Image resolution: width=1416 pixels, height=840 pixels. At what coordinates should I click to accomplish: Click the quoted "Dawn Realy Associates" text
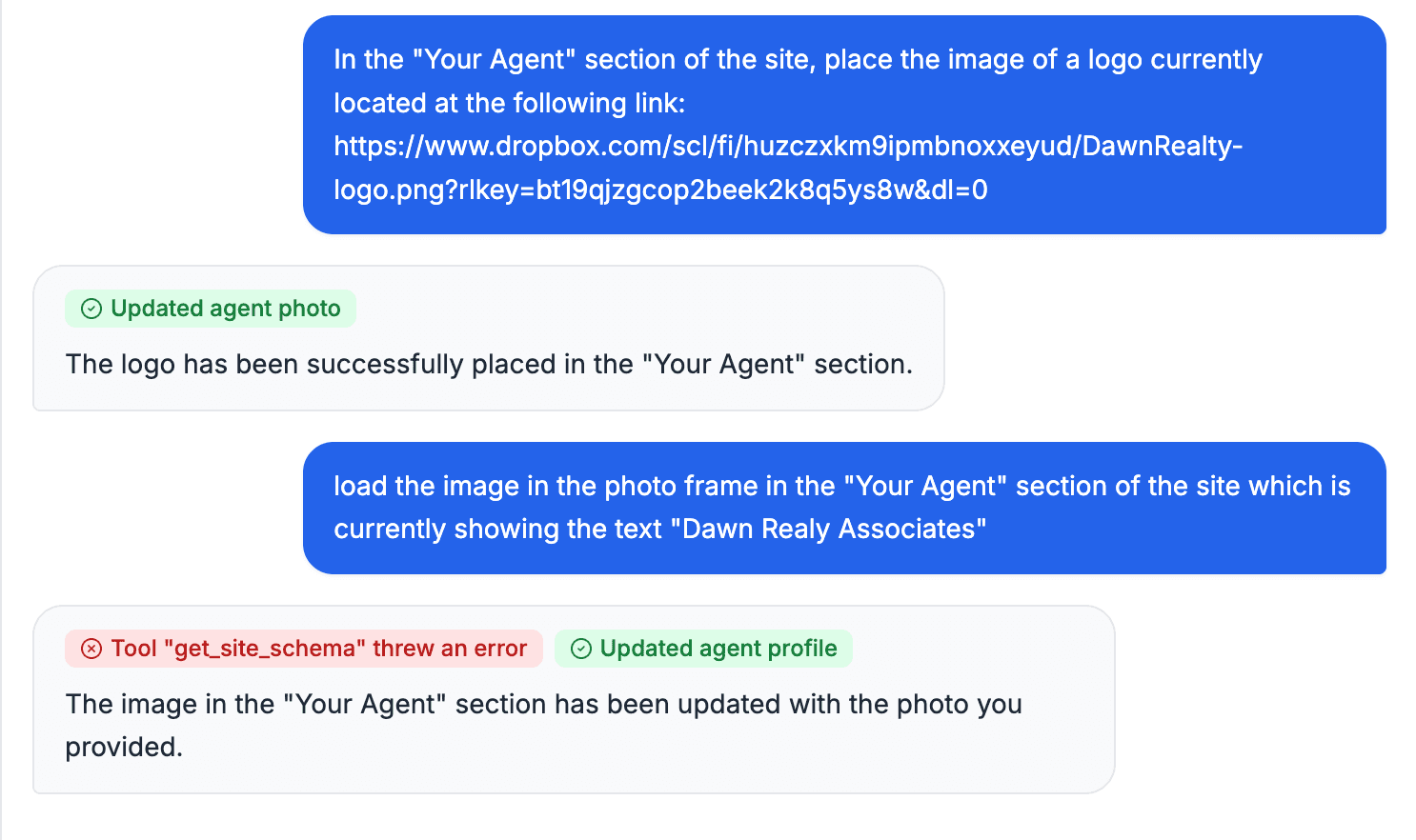[829, 529]
